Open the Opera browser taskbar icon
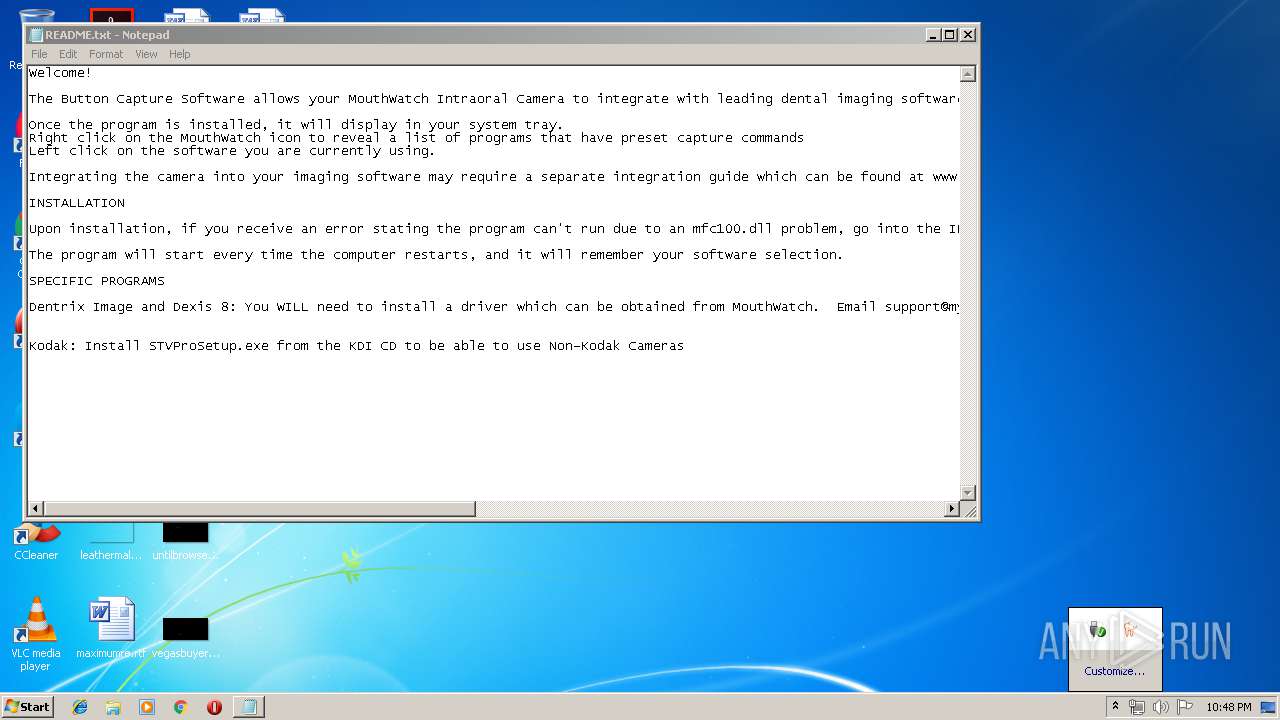Screen dimensions: 1280x720 pos(214,707)
